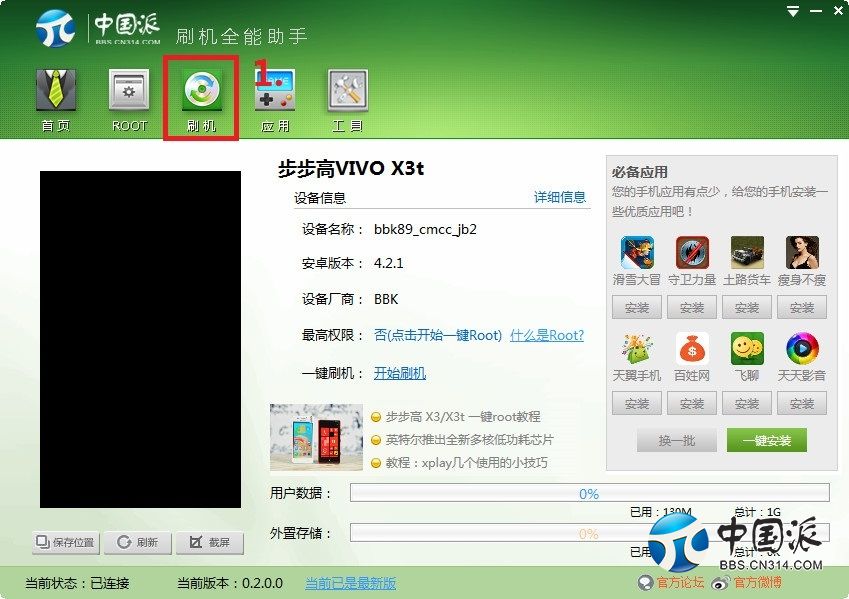
Task: Click the 守卫力量 app icon
Action: coord(692,252)
